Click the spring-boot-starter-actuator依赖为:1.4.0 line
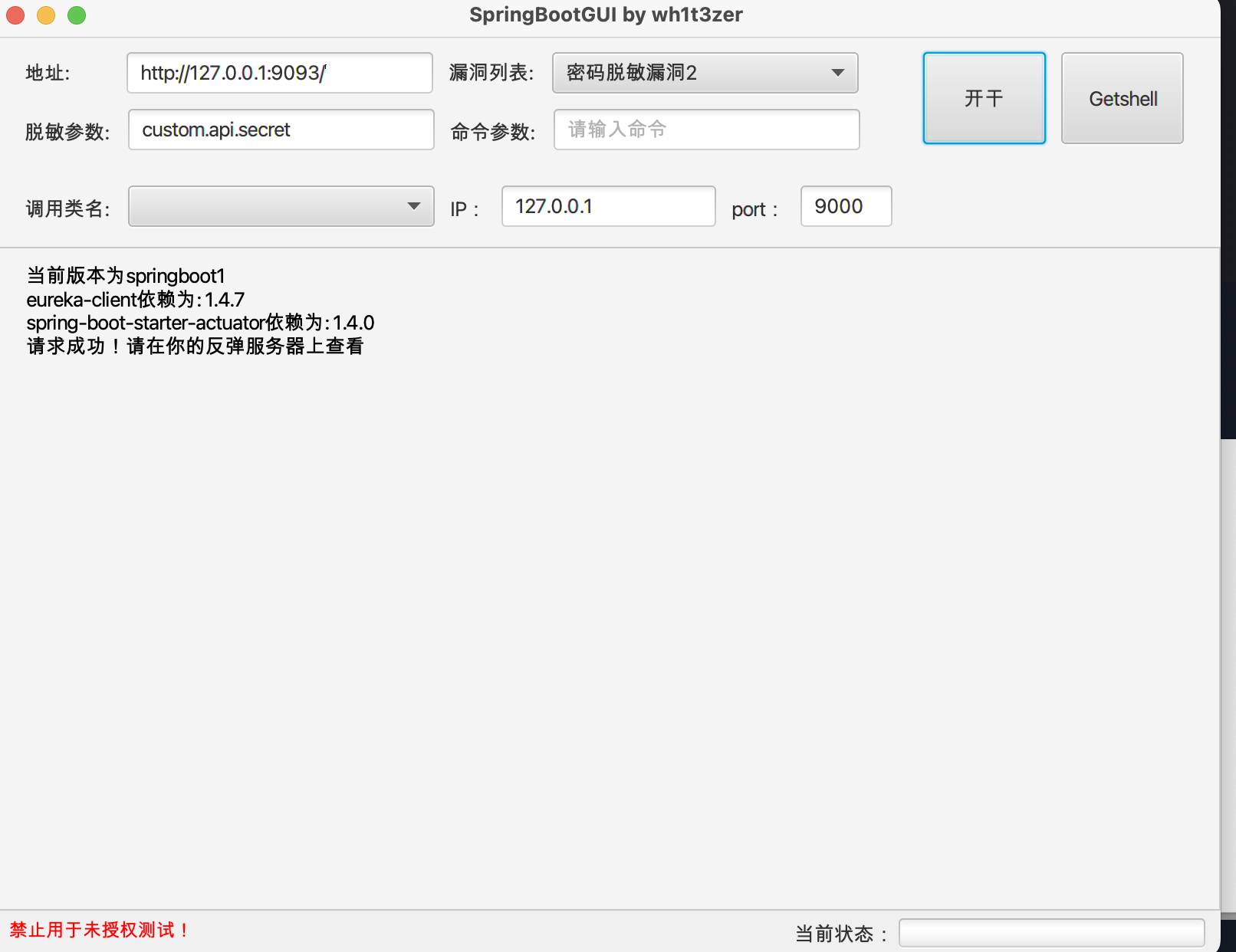Image resolution: width=1236 pixels, height=952 pixels. pos(200,323)
